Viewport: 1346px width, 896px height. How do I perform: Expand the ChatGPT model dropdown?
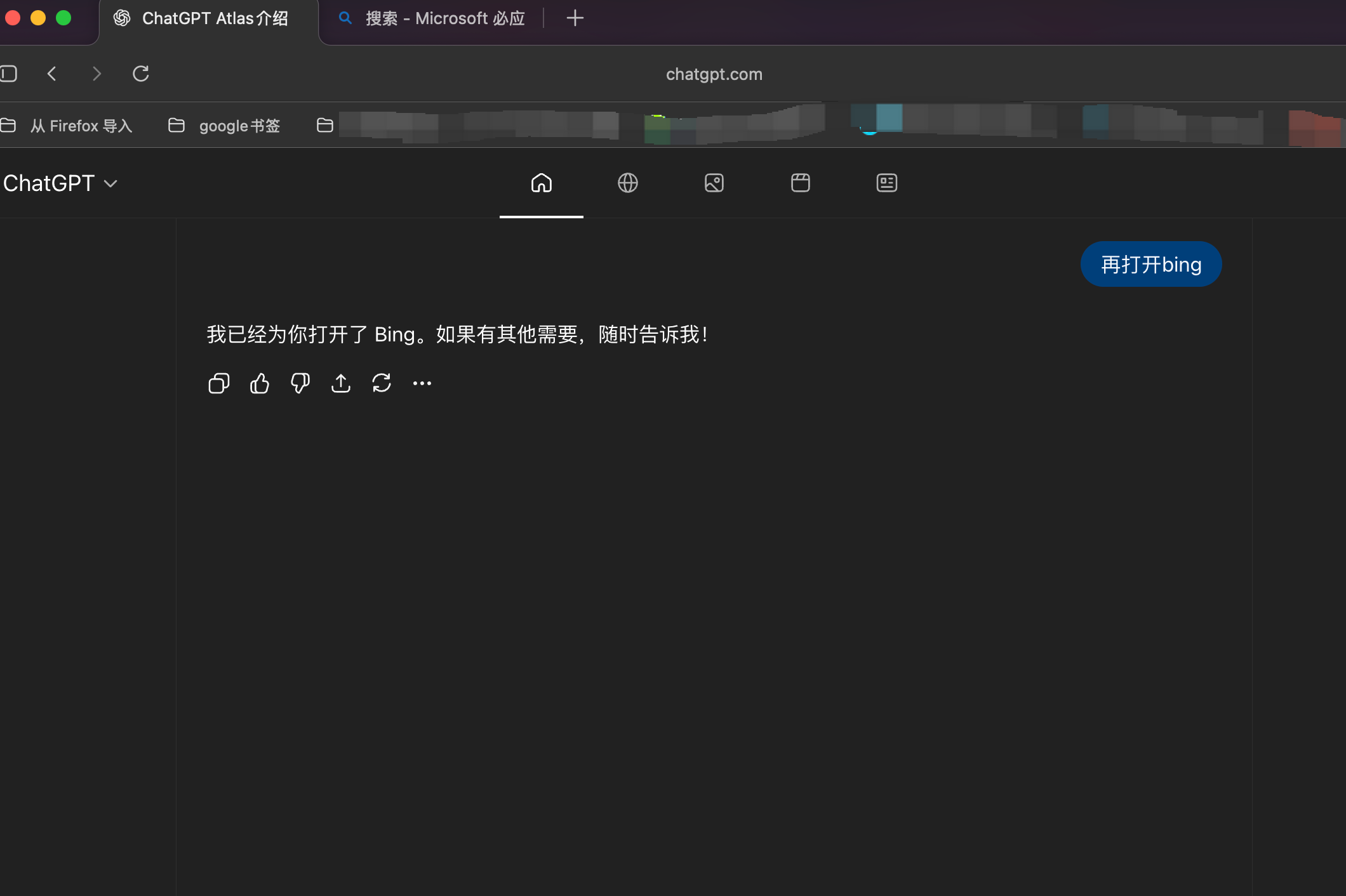pyautogui.click(x=60, y=183)
